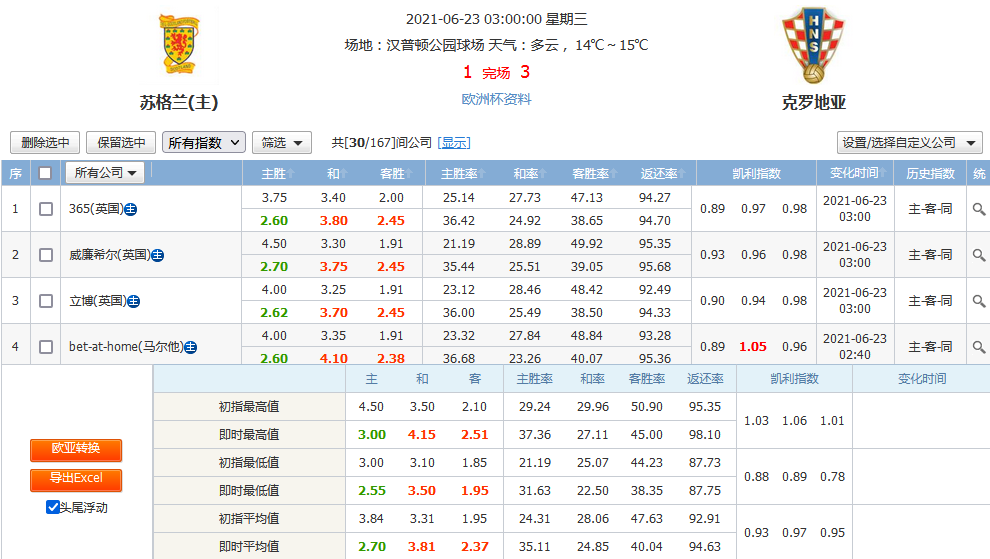
Task: Check the 365(英国) row checkbox
Action: (x=45, y=209)
